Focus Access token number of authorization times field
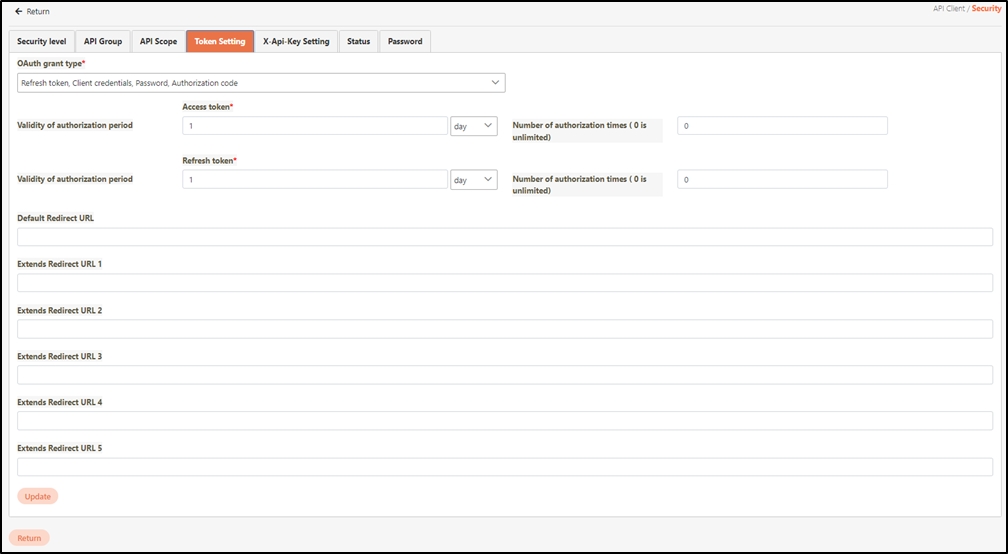1008x554 pixels. (782, 126)
